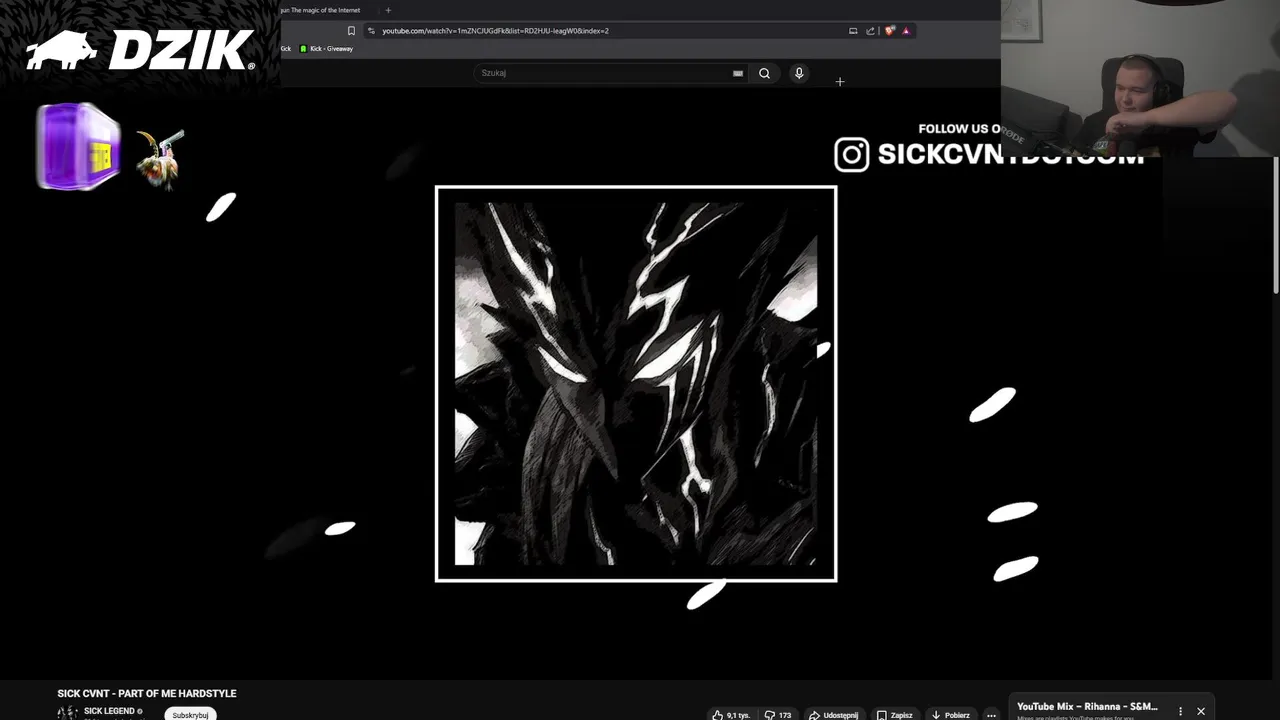Image resolution: width=1280 pixels, height=720 pixels.
Task: Open the Kick - Giveaway bookmark
Action: (x=326, y=49)
